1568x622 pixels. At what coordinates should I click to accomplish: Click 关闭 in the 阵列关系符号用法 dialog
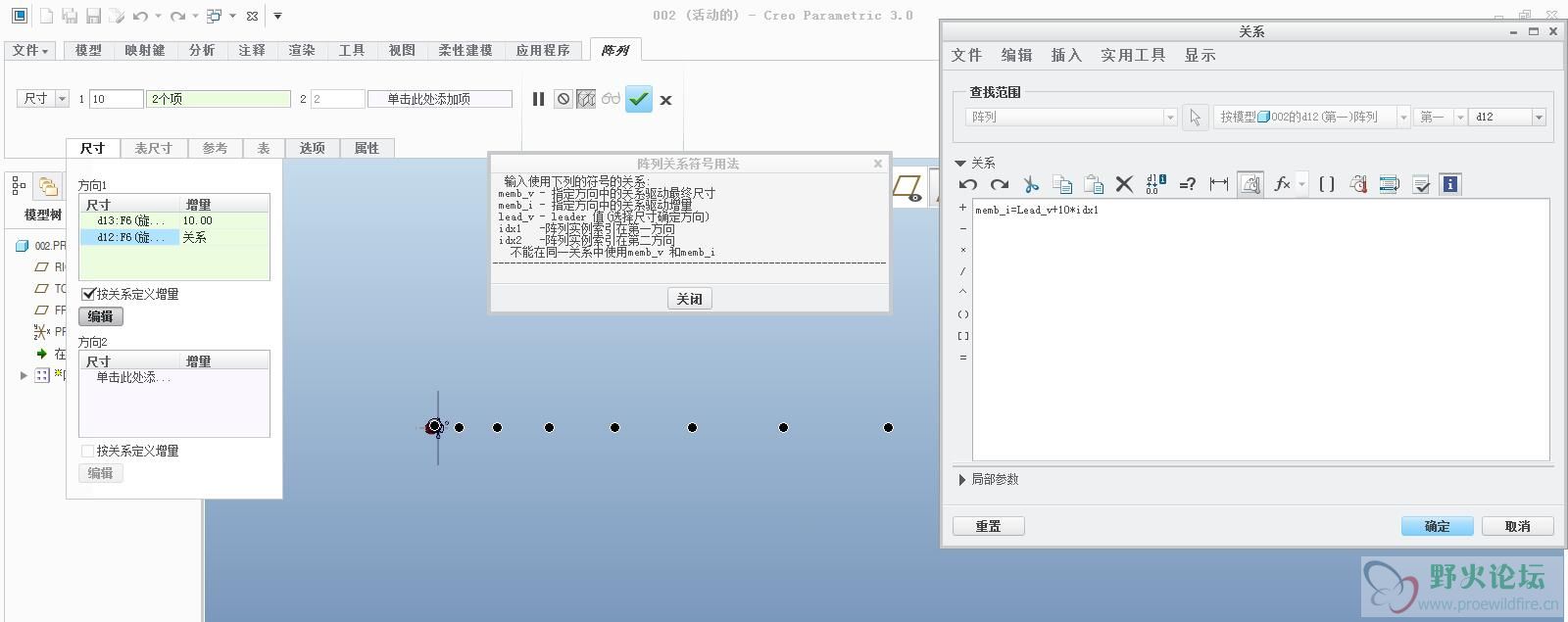(x=690, y=299)
